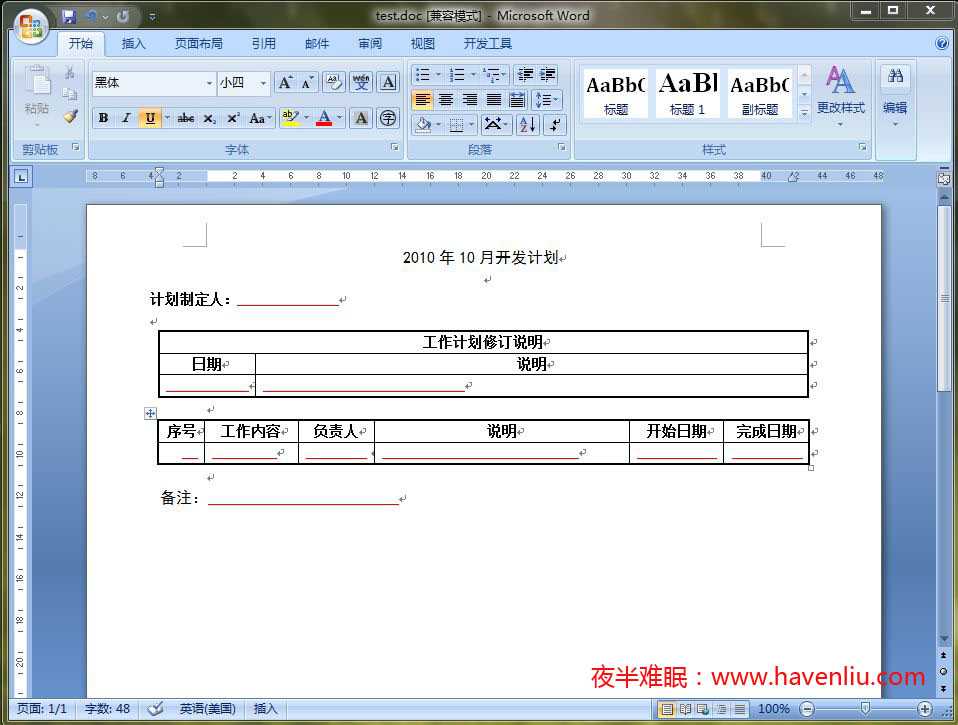
Task: Click table move handle
Action: pyautogui.click(x=150, y=414)
